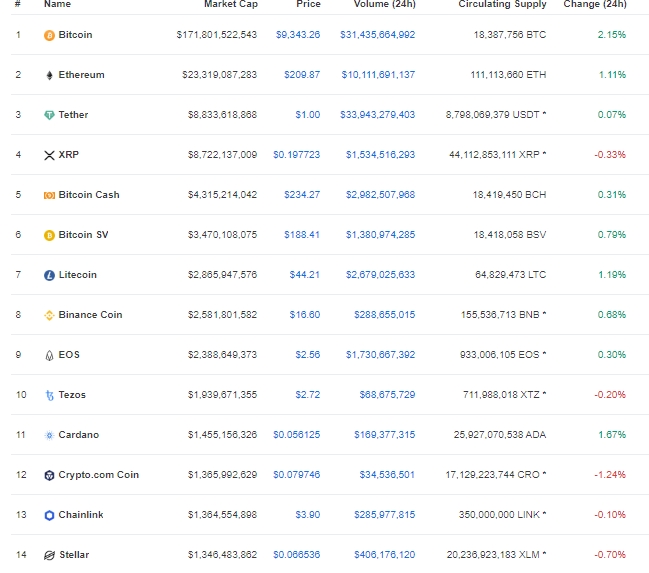Click the Bitcoin Cash icon
Viewport: 649px width, 573px height.
[x=49, y=195]
